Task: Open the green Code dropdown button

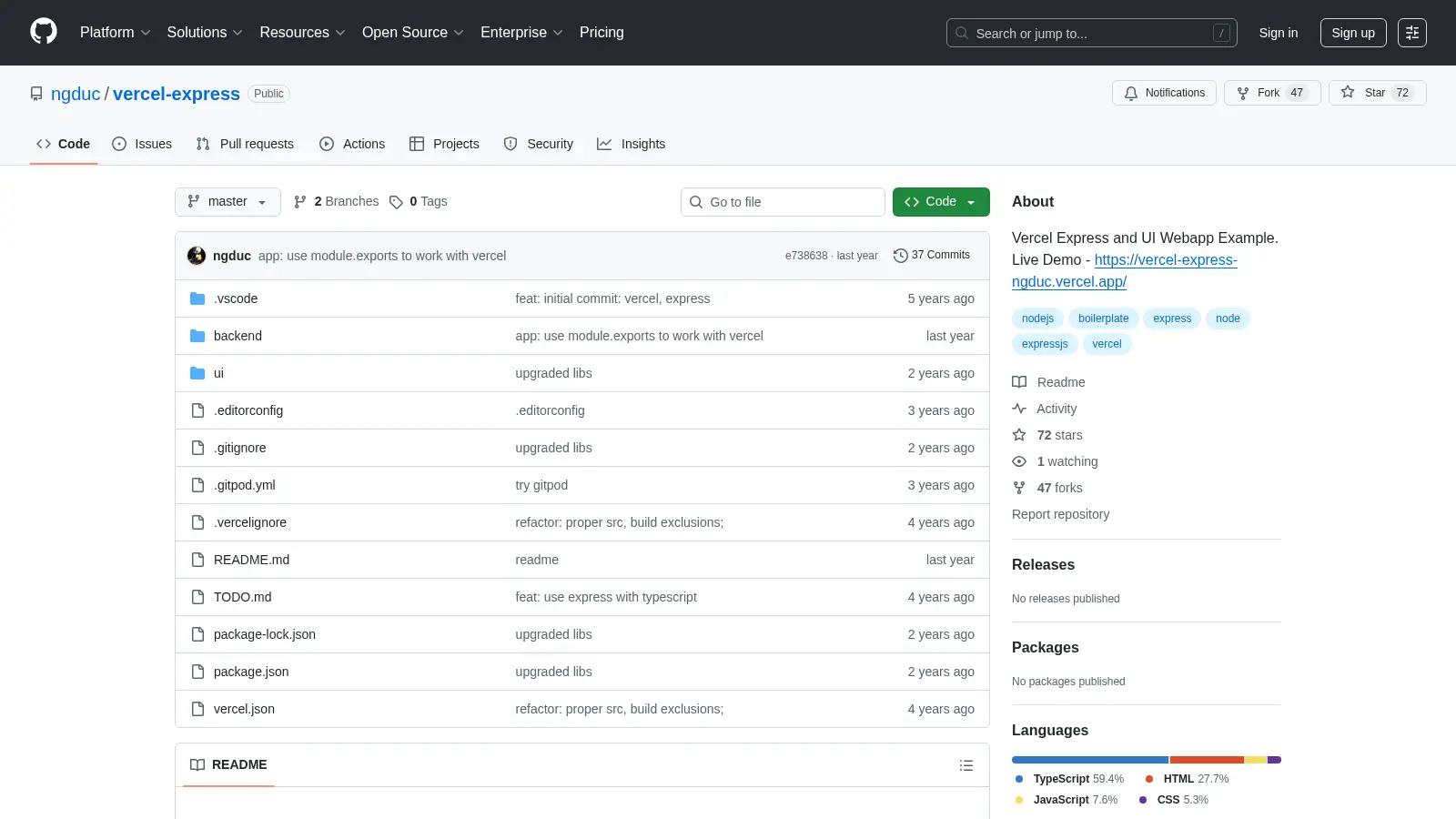Action: click(941, 202)
